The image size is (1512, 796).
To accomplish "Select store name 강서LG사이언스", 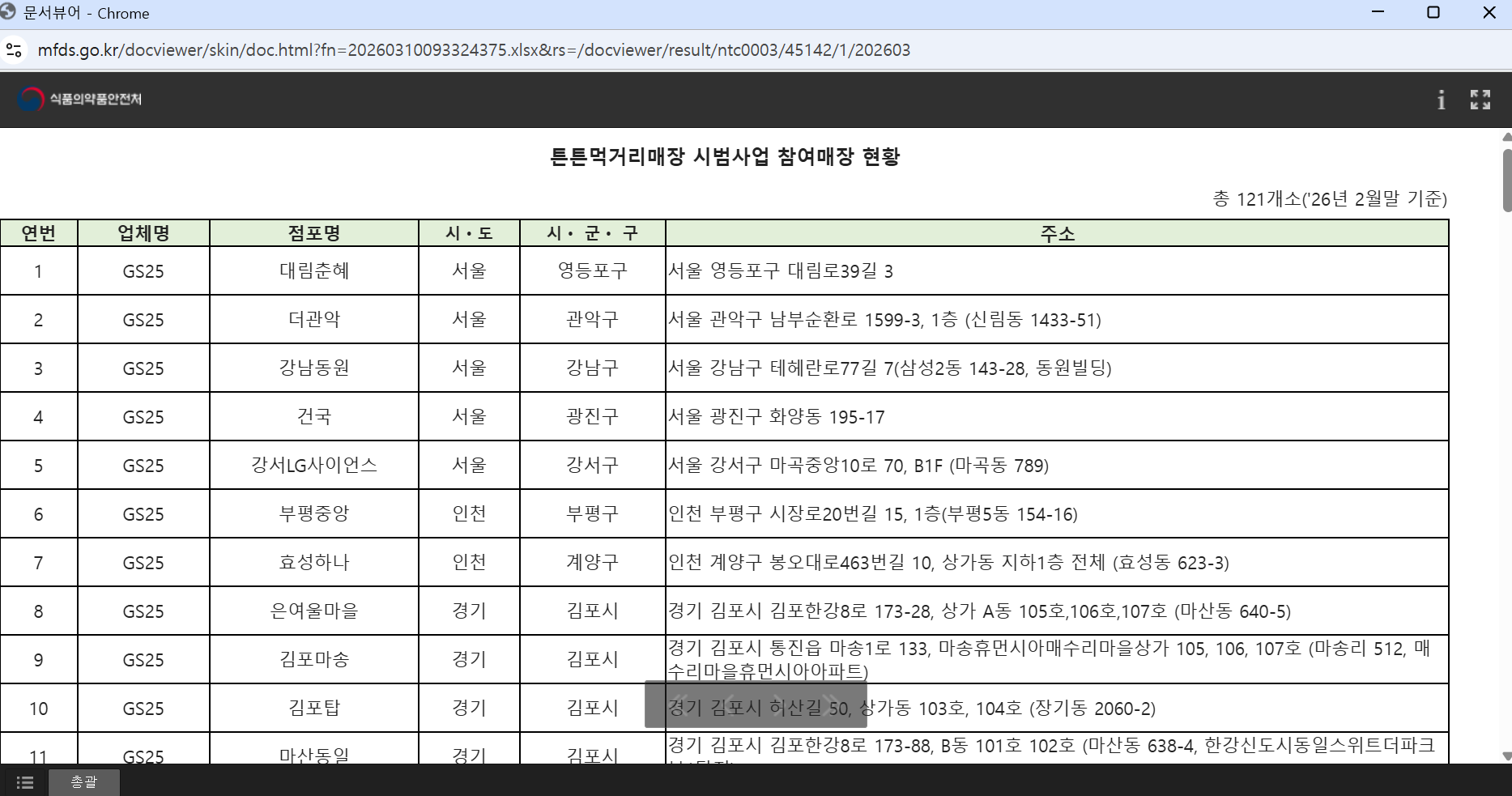I will (x=314, y=465).
